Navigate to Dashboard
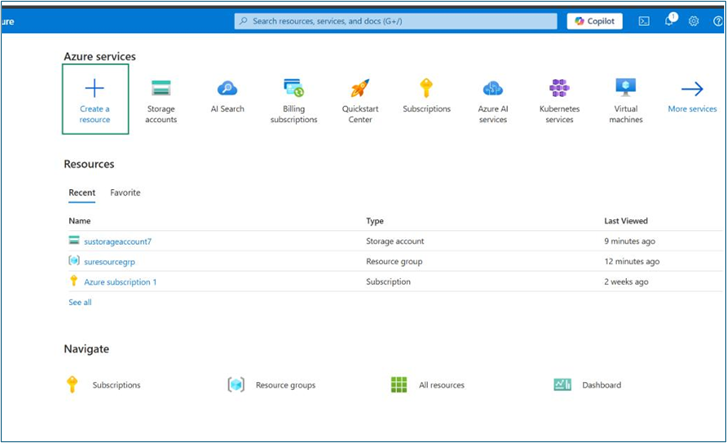The width and height of the screenshot is (727, 443). [x=602, y=385]
